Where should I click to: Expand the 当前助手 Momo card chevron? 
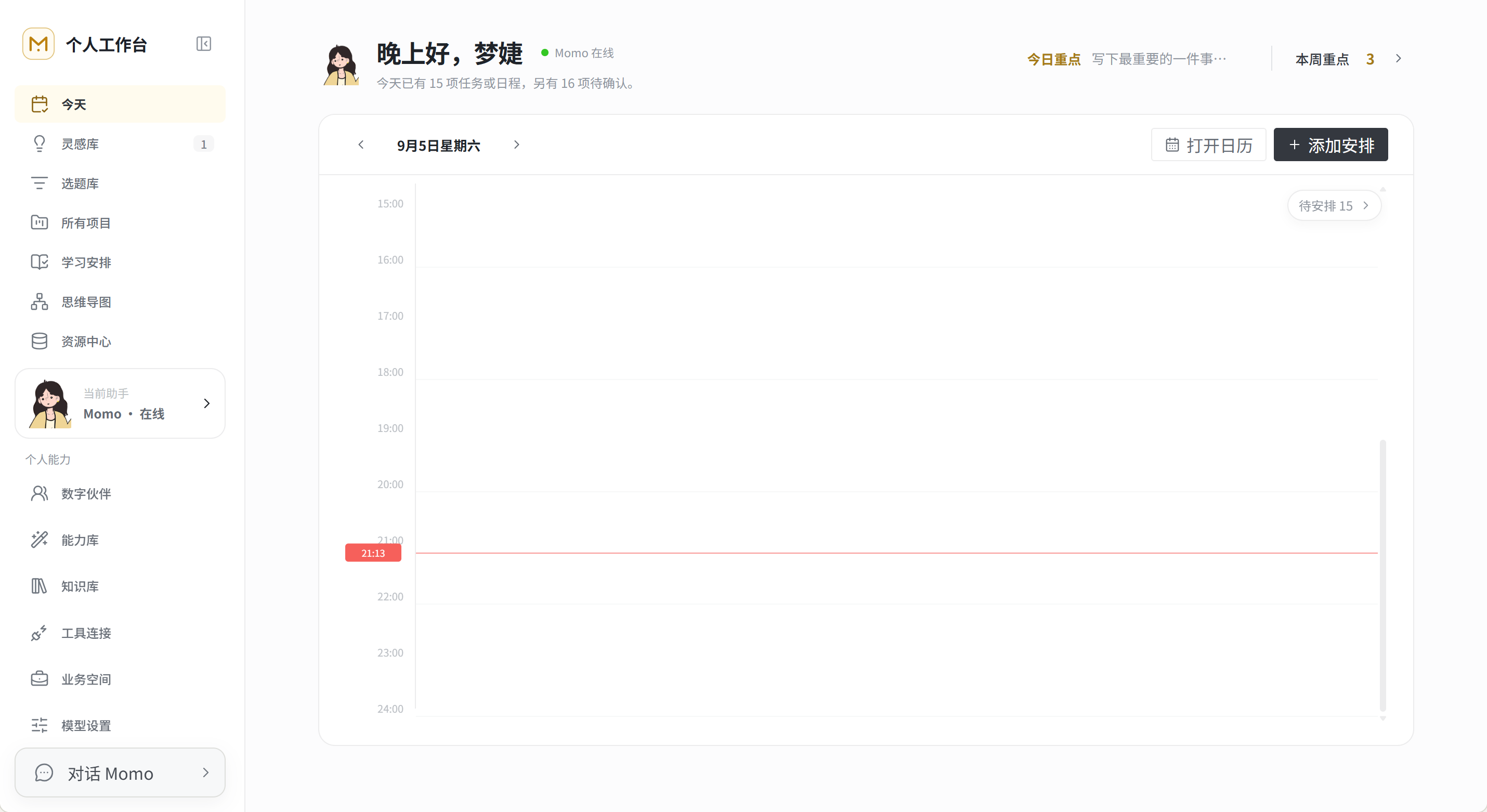coord(206,403)
